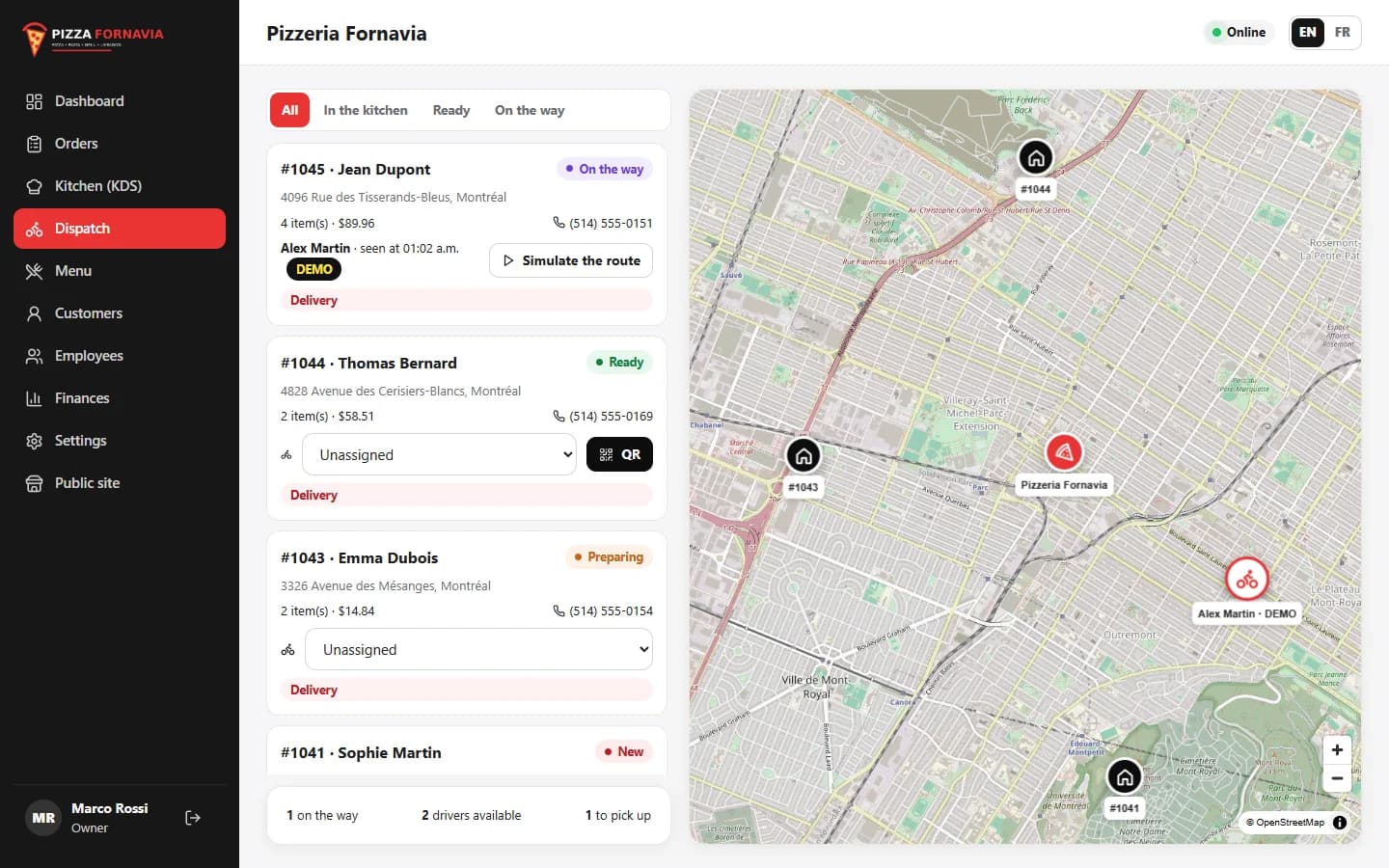Go to Orders in the sidebar
1389x868 pixels.
pyautogui.click(x=120, y=144)
